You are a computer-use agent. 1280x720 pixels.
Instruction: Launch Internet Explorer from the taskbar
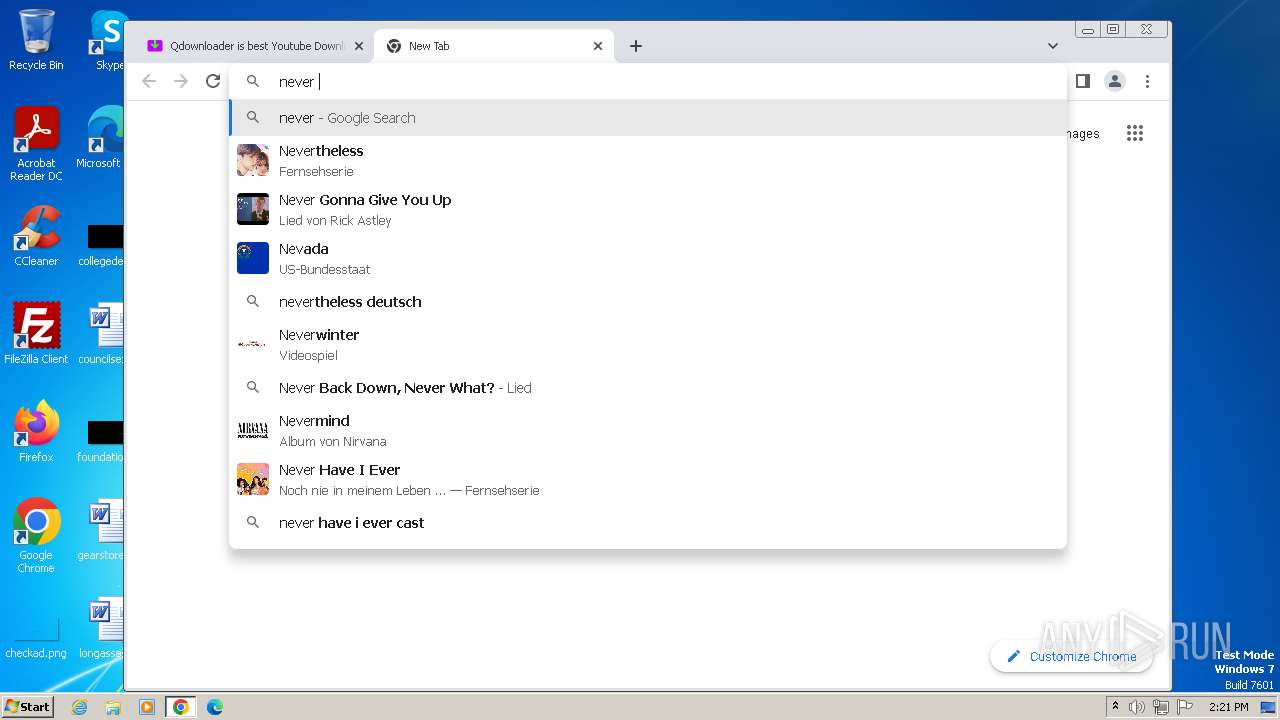pyautogui.click(x=80, y=707)
